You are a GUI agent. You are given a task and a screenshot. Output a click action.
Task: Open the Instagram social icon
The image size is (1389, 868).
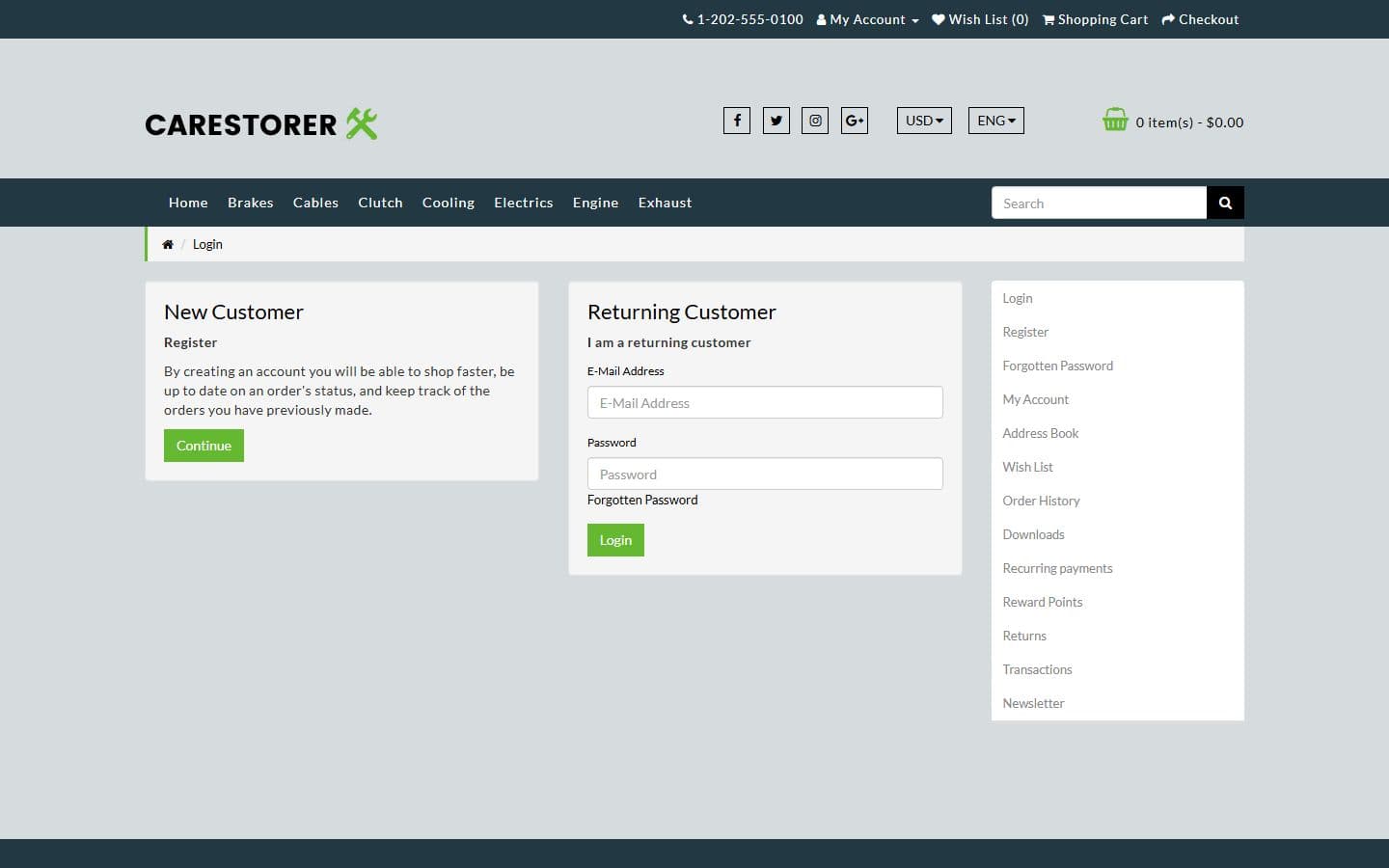pyautogui.click(x=815, y=121)
